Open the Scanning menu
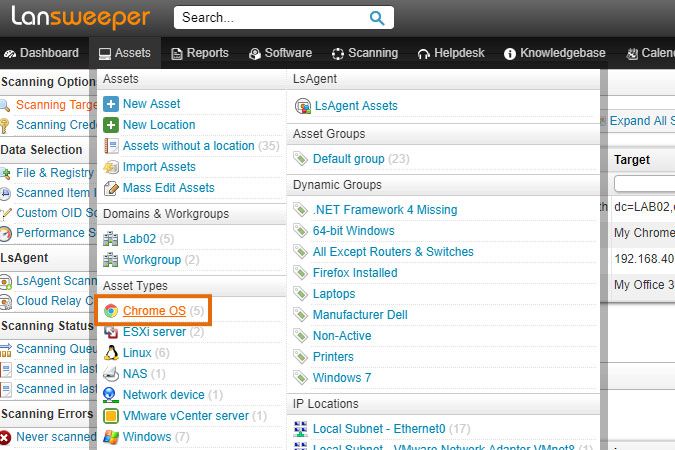Image resolution: width=675 pixels, height=450 pixels. tap(365, 53)
